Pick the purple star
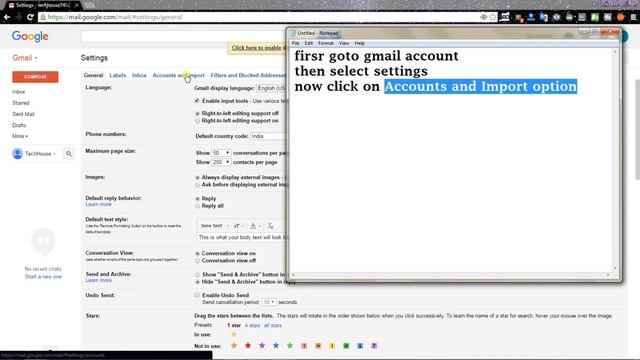 coord(262,346)
